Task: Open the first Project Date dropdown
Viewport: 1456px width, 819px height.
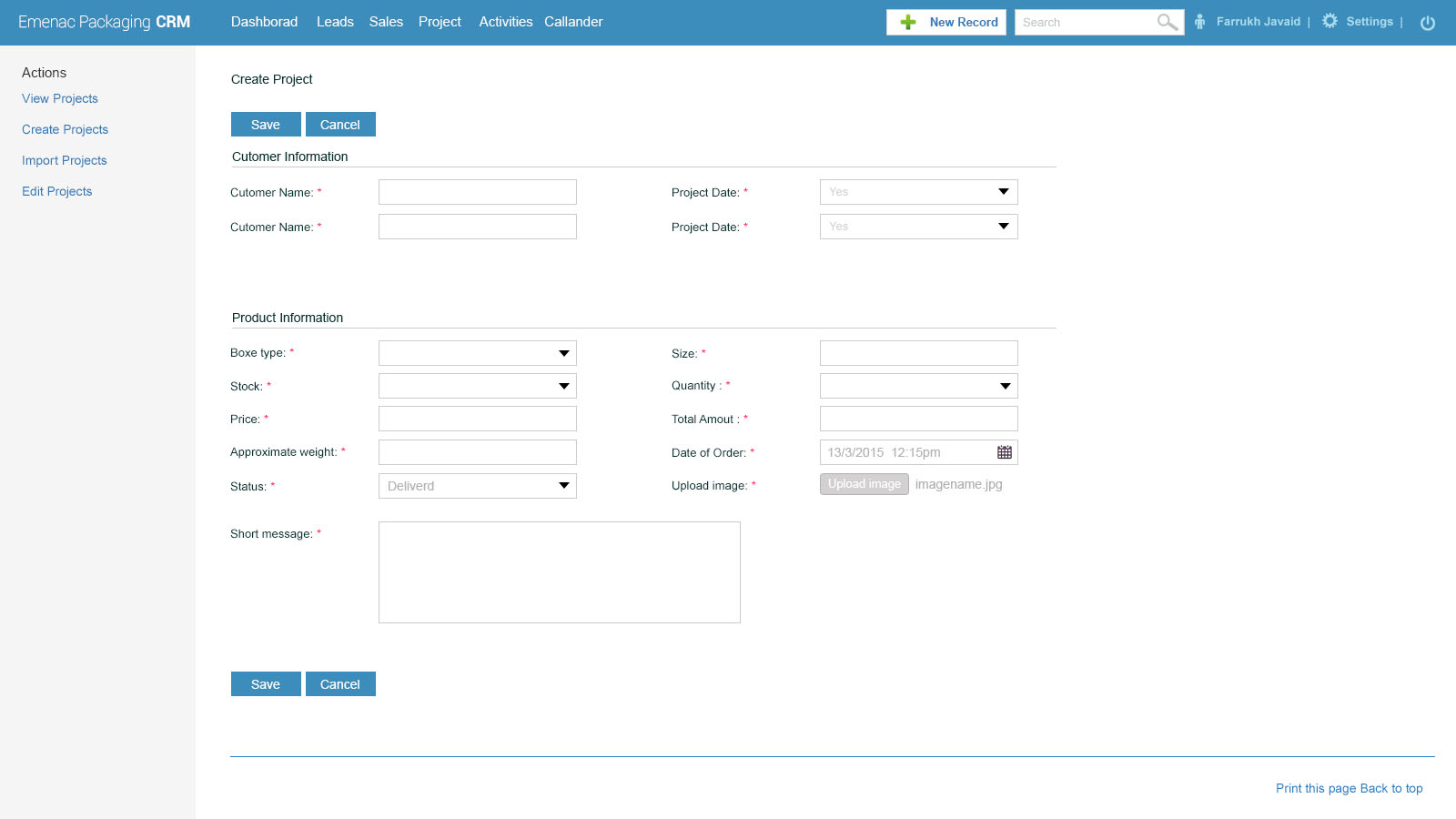Action: [x=918, y=192]
